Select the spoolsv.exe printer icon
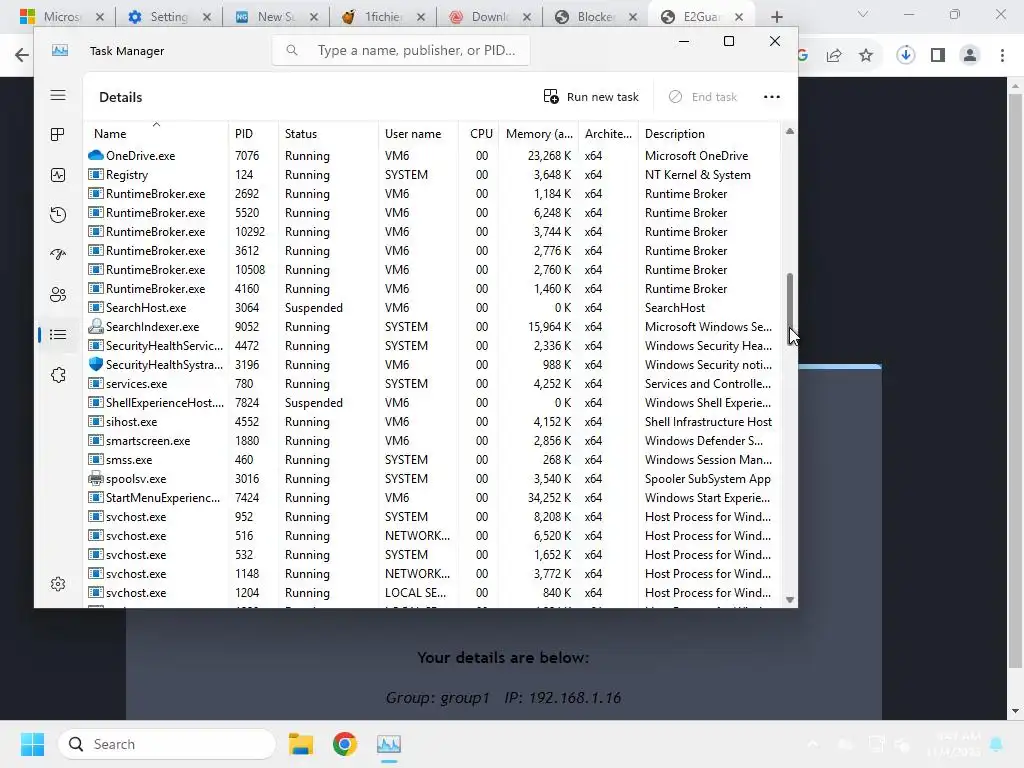 point(96,478)
